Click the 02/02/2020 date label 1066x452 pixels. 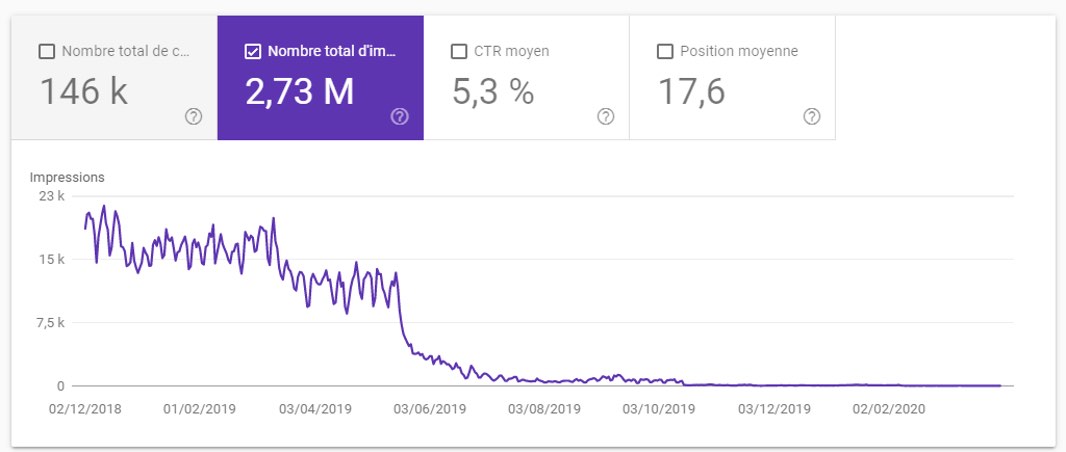889,409
